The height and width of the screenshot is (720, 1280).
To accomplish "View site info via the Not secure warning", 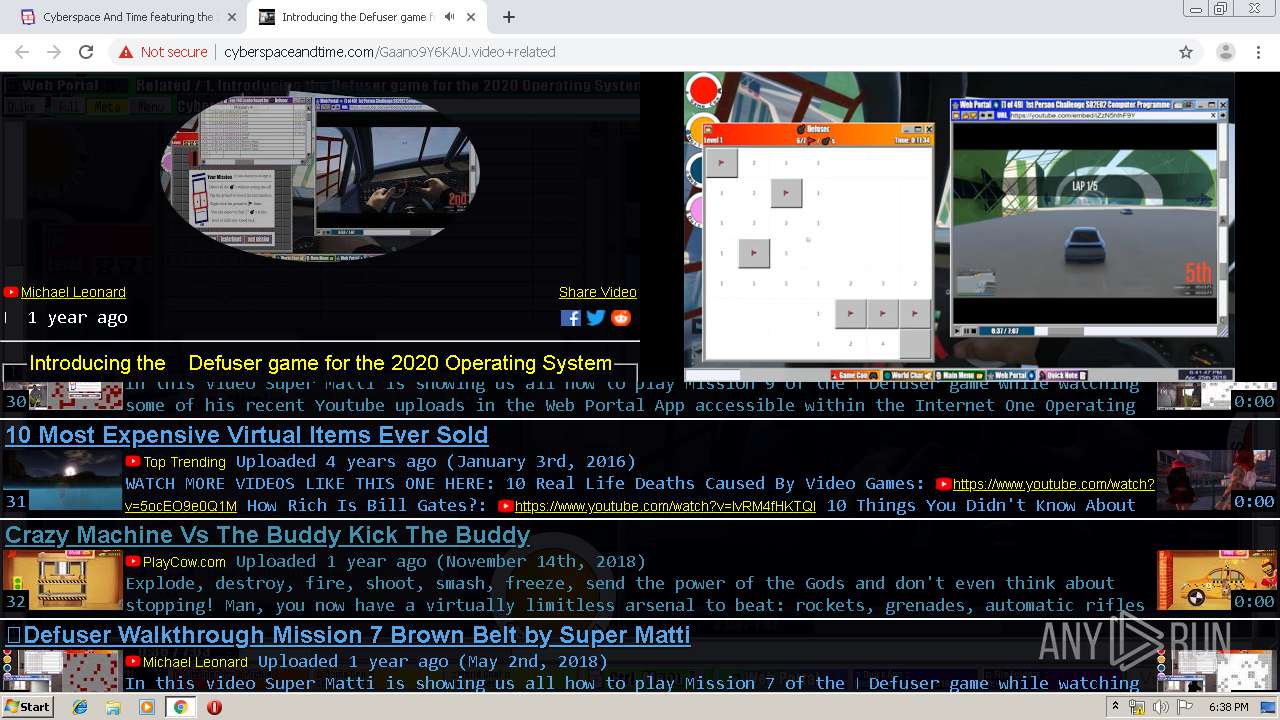I will coord(163,52).
